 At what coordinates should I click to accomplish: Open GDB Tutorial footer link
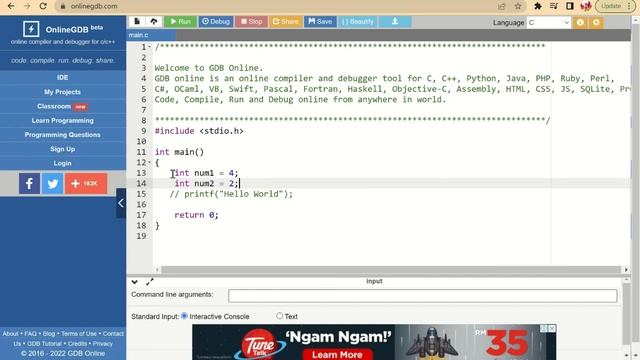[44, 344]
